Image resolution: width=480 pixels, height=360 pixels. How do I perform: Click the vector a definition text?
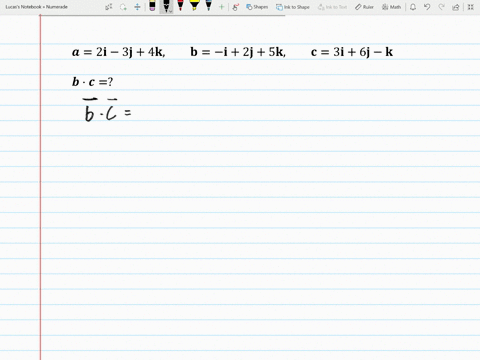pos(119,52)
